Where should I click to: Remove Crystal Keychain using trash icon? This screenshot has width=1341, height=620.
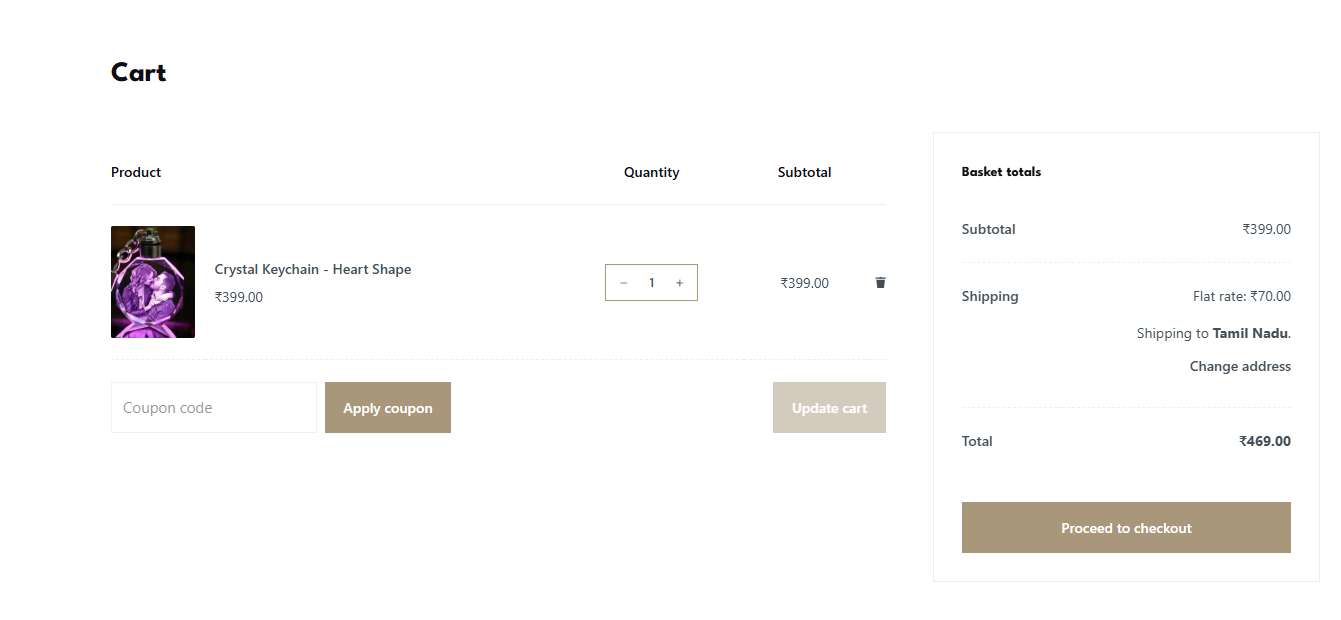(x=880, y=283)
